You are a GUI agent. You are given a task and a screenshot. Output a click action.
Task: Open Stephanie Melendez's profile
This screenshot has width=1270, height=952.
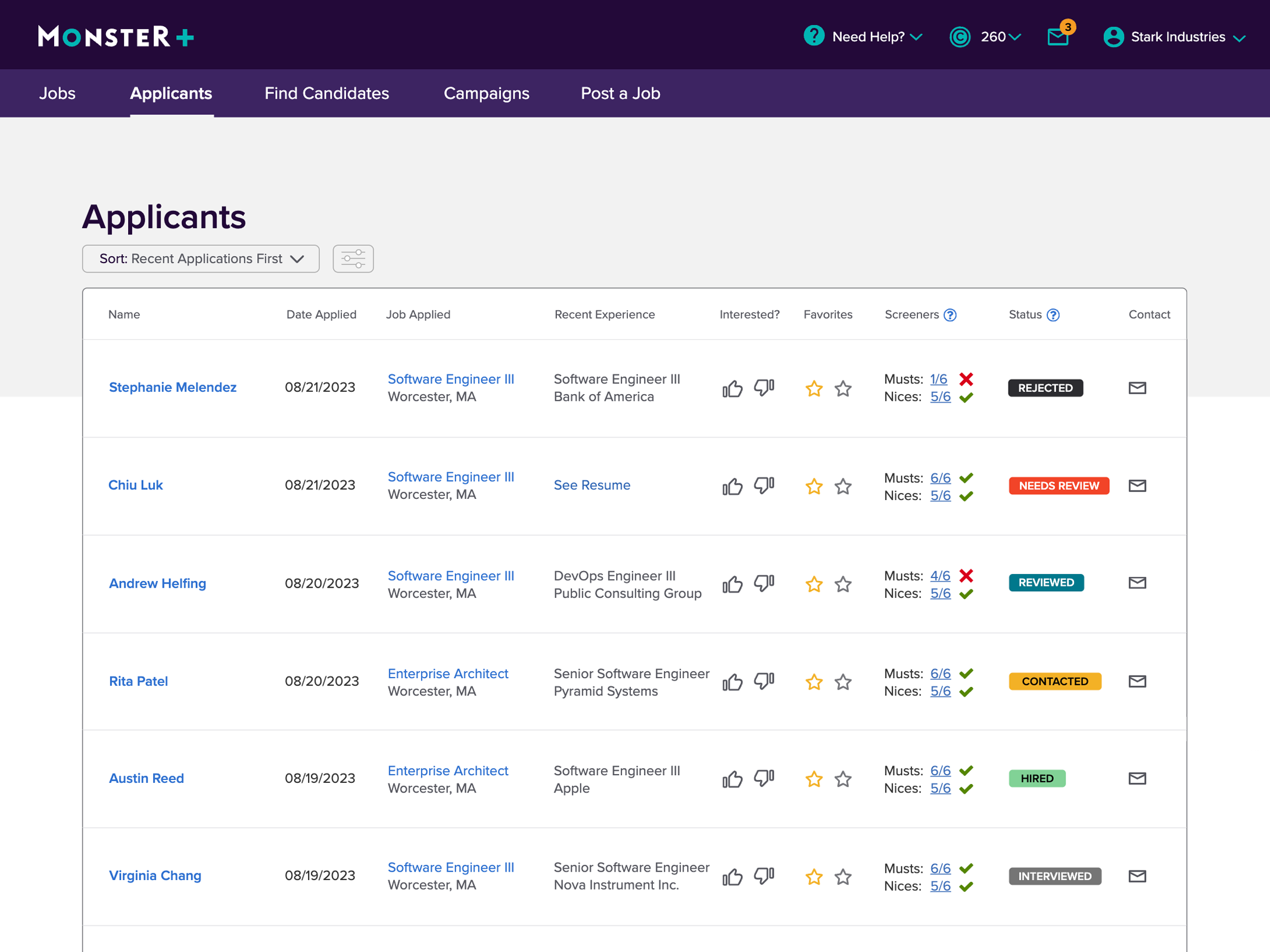pos(173,387)
